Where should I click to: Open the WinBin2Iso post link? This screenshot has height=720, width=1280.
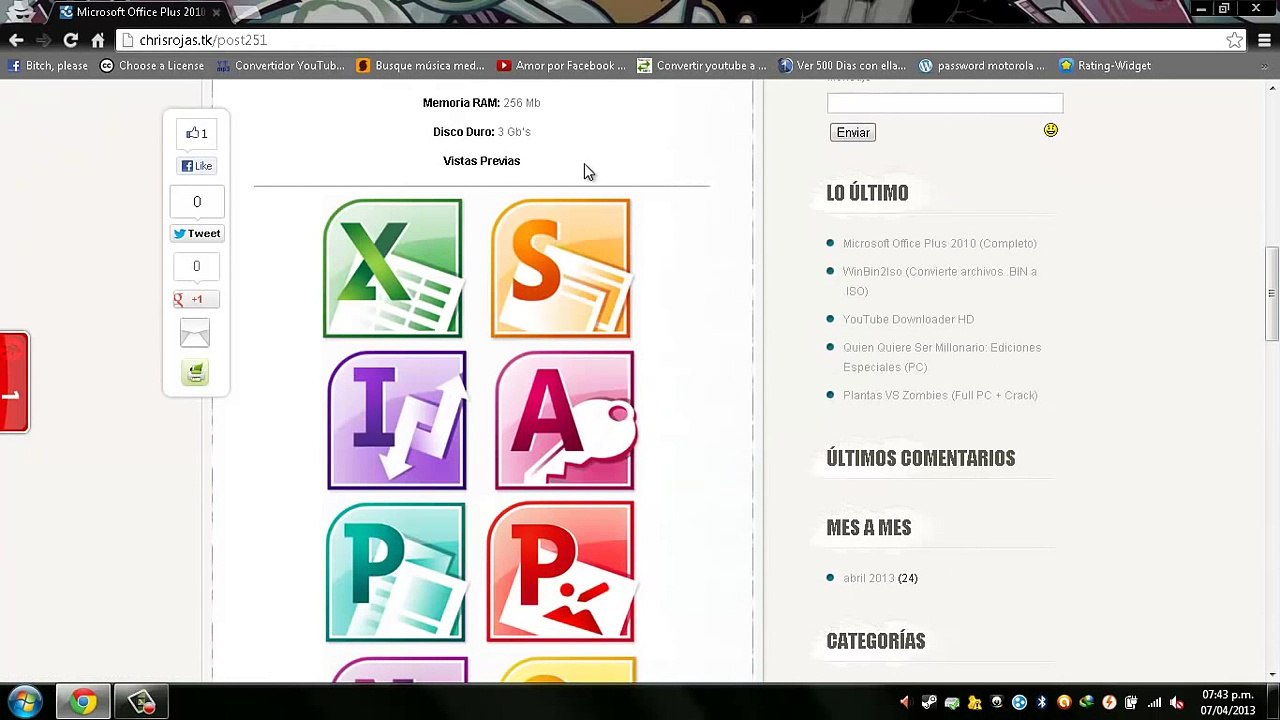coord(939,281)
